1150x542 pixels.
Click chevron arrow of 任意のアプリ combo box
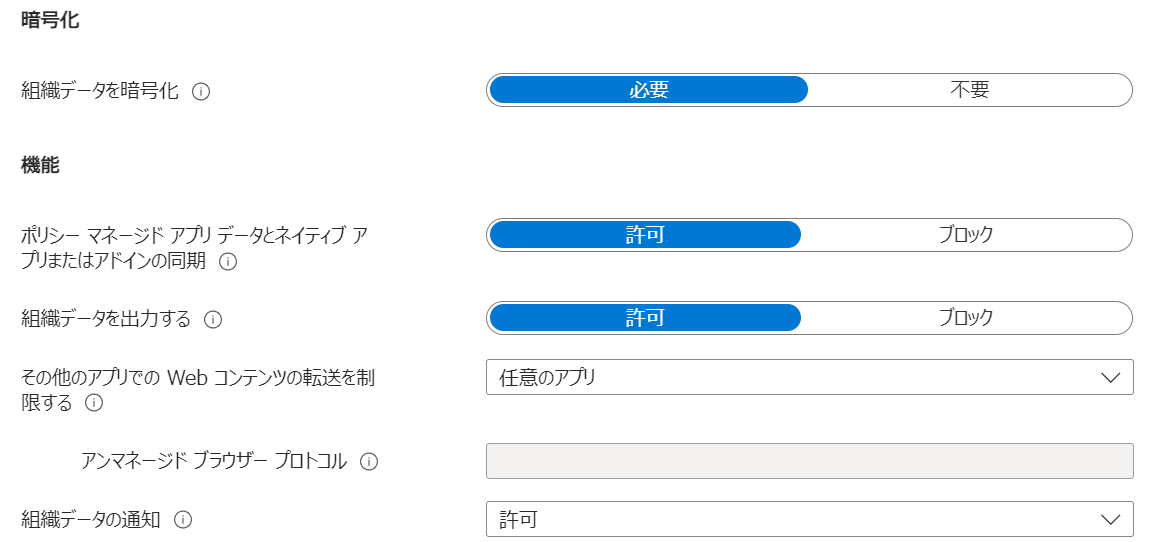click(1111, 378)
